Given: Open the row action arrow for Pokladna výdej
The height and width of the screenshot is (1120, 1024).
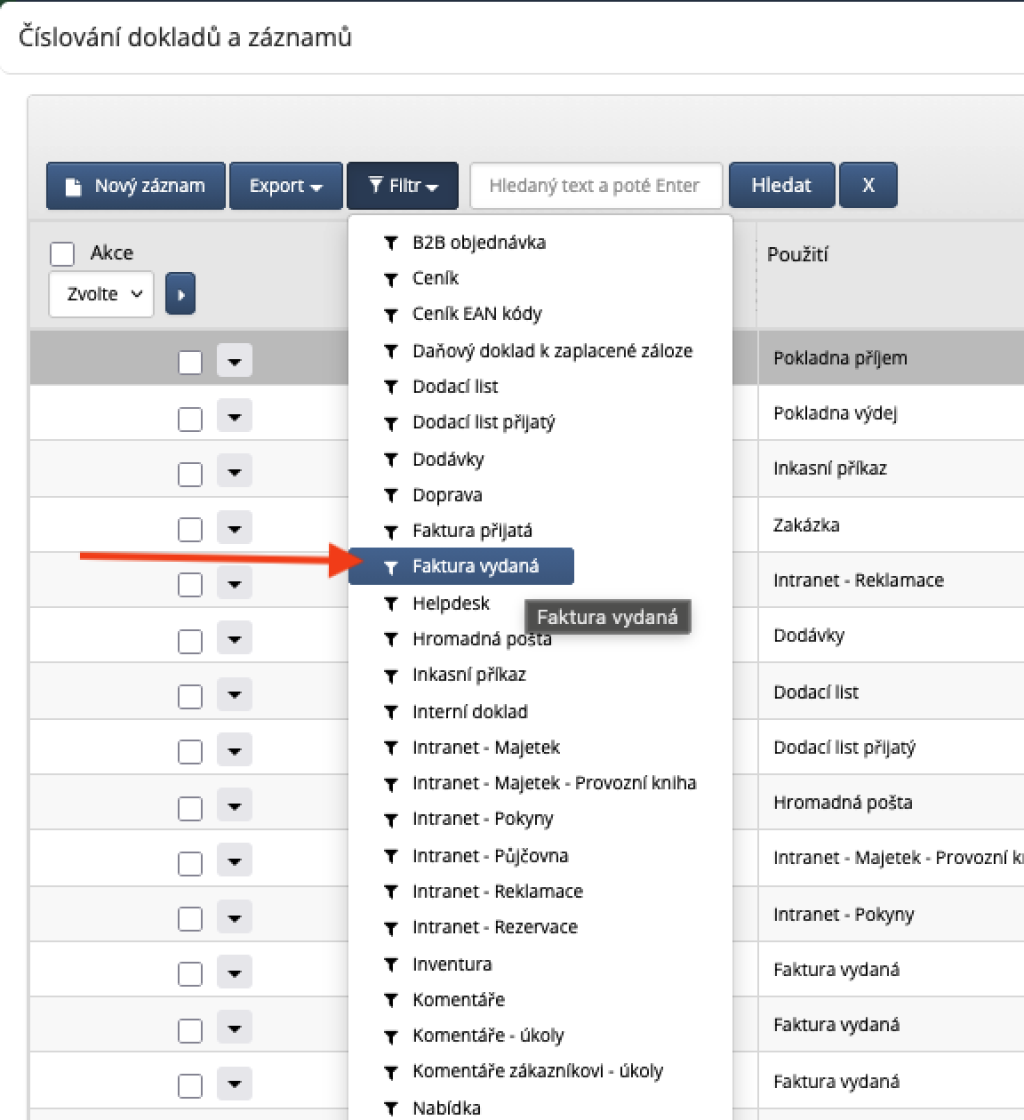Looking at the screenshot, I should pyautogui.click(x=234, y=416).
